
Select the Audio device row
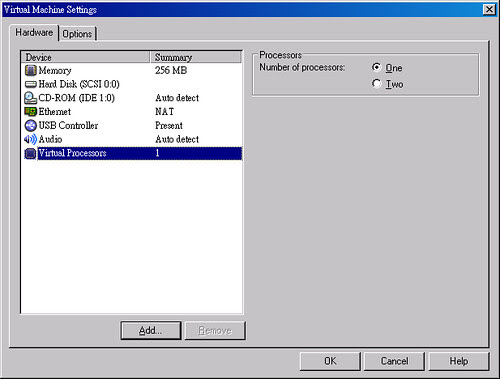pos(132,139)
